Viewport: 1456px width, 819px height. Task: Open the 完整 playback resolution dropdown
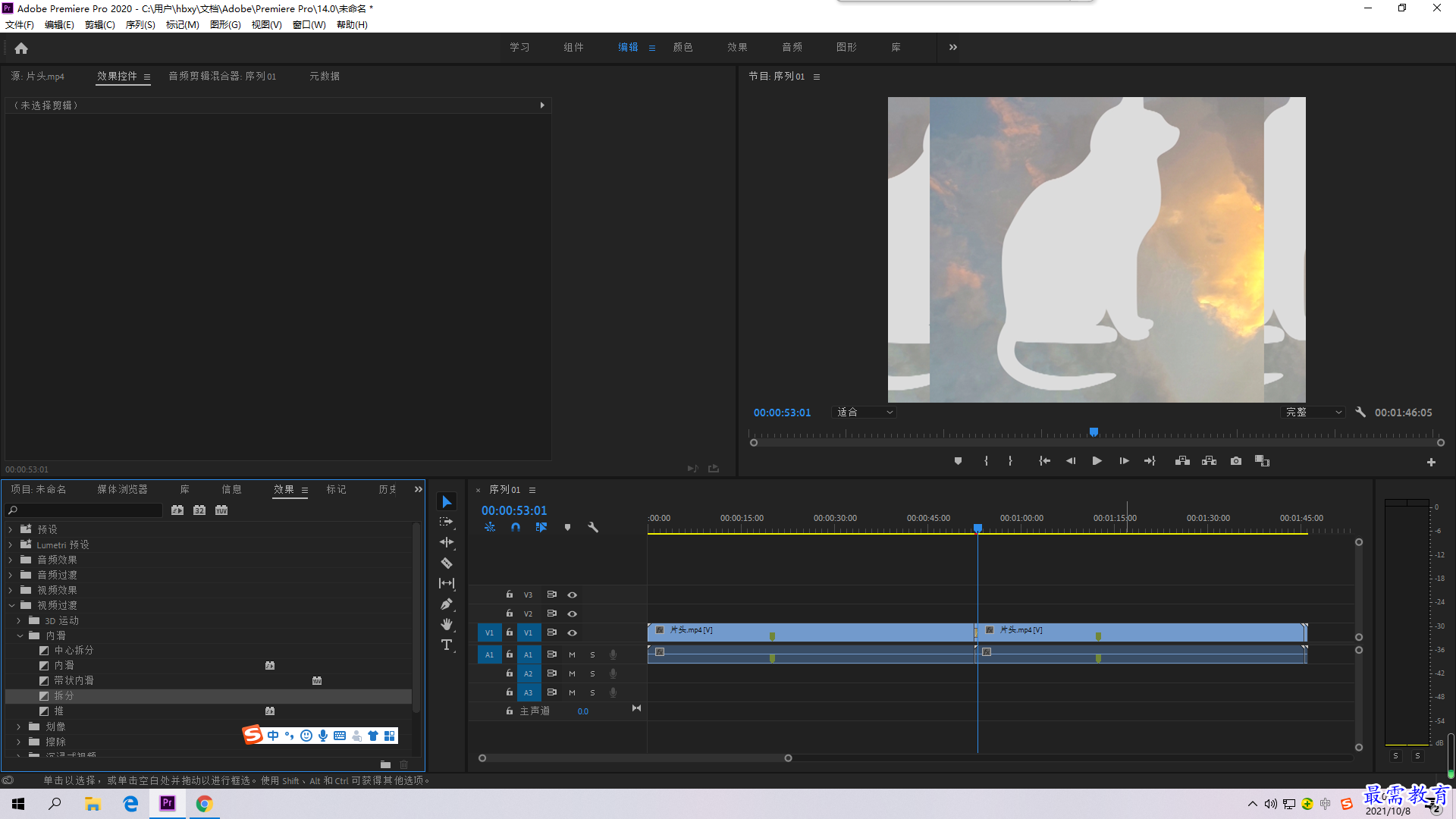1313,413
